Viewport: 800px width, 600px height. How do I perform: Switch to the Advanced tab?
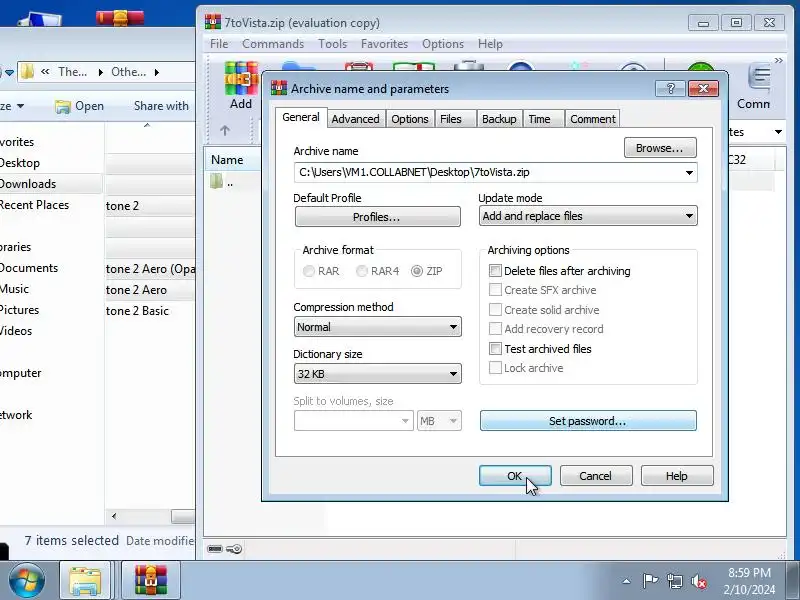point(356,119)
